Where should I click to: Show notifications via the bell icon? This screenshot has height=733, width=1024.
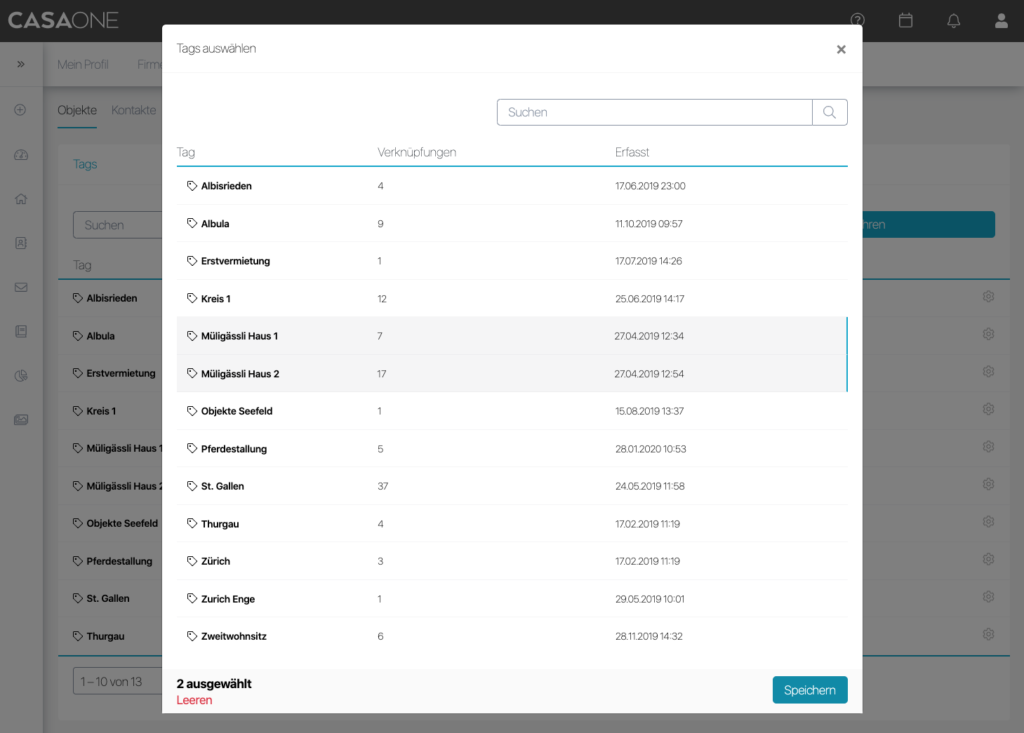[953, 20]
